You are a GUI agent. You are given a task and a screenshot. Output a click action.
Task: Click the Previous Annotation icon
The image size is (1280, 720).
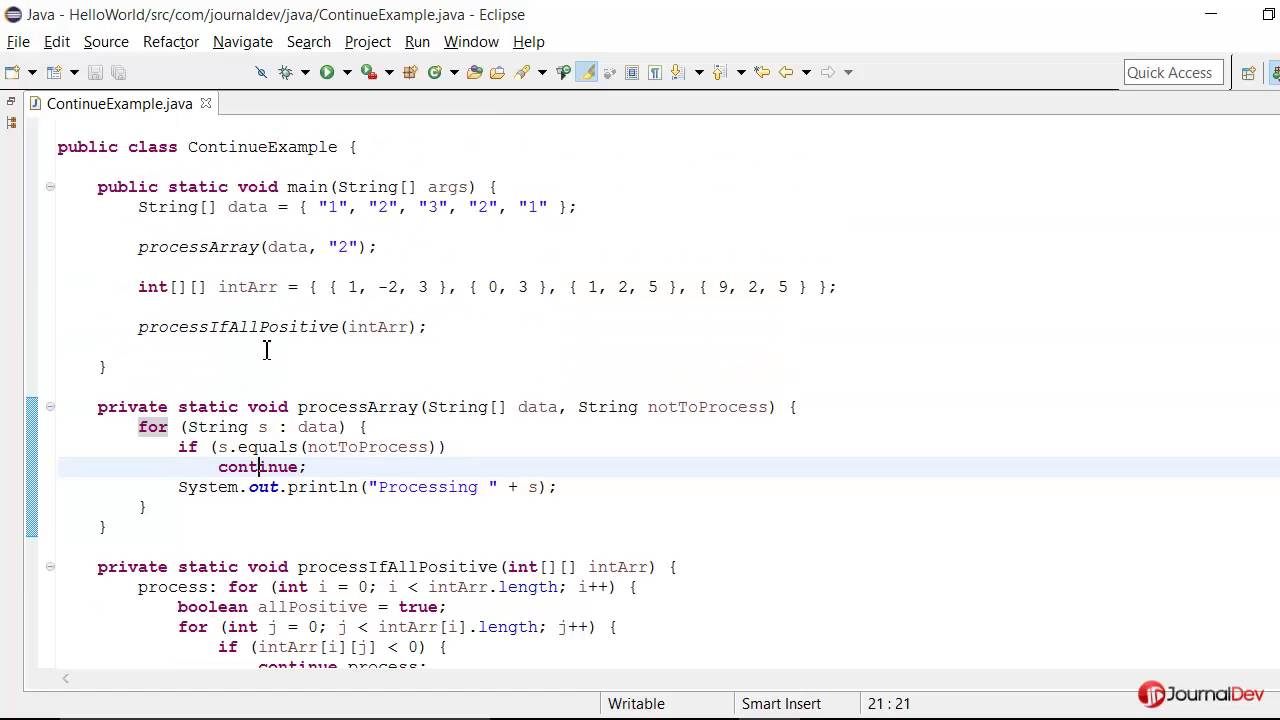[x=718, y=72]
